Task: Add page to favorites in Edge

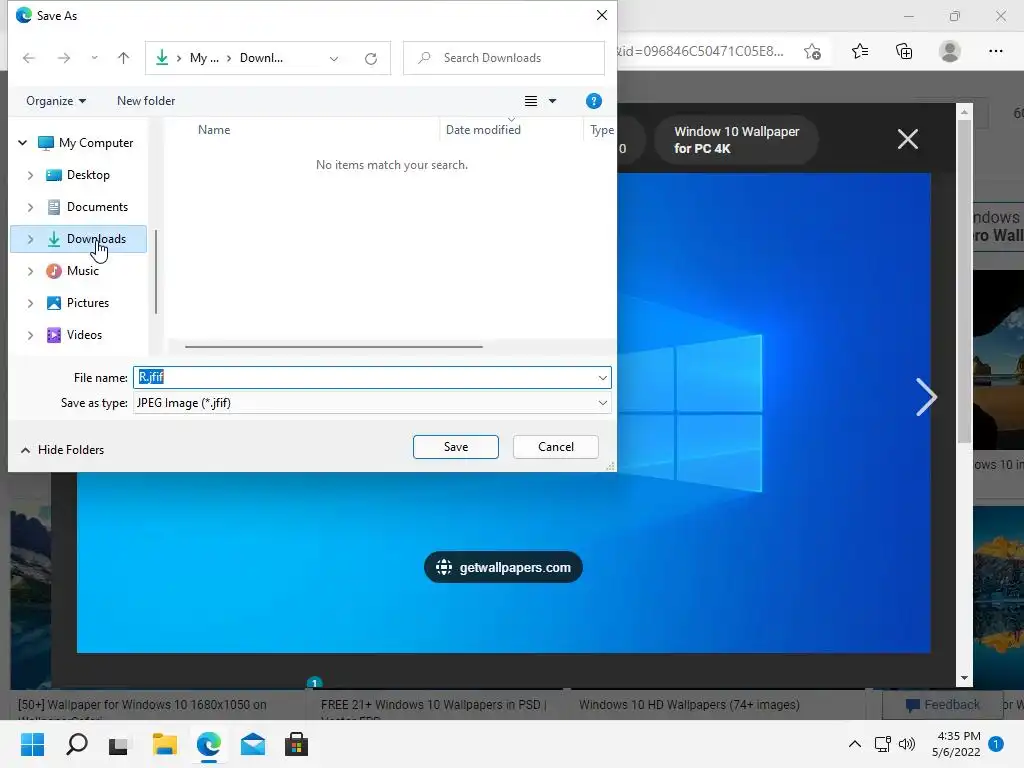Action: coord(812,52)
